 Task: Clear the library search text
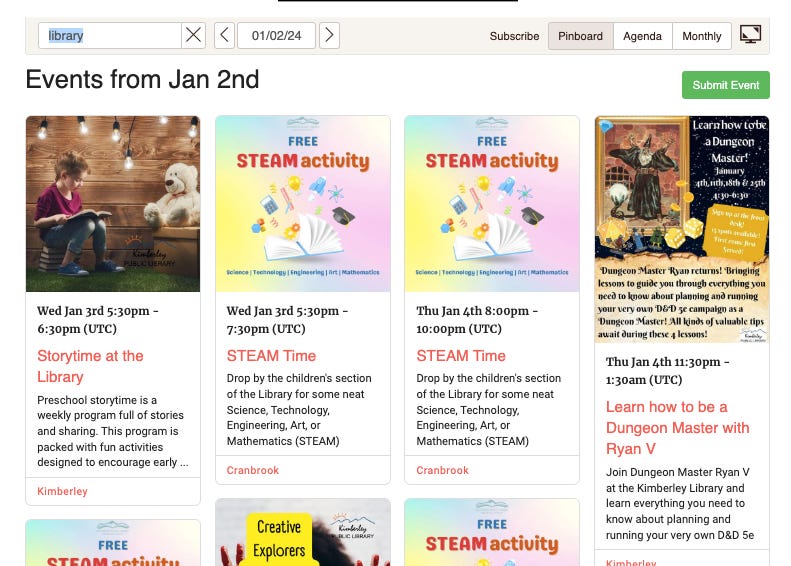tap(193, 35)
